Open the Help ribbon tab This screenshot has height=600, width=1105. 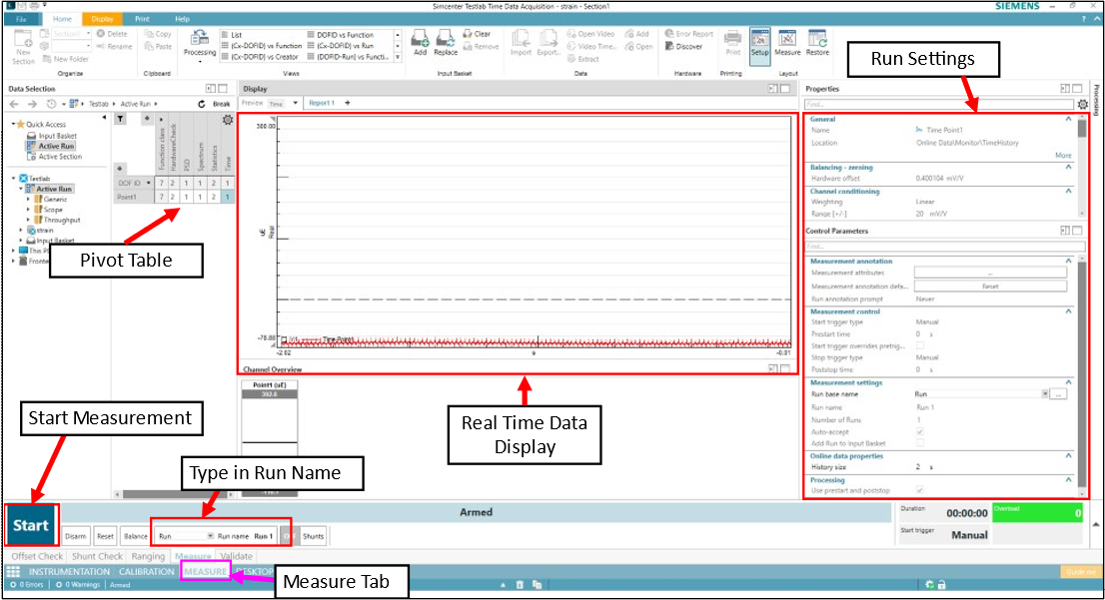[182, 19]
